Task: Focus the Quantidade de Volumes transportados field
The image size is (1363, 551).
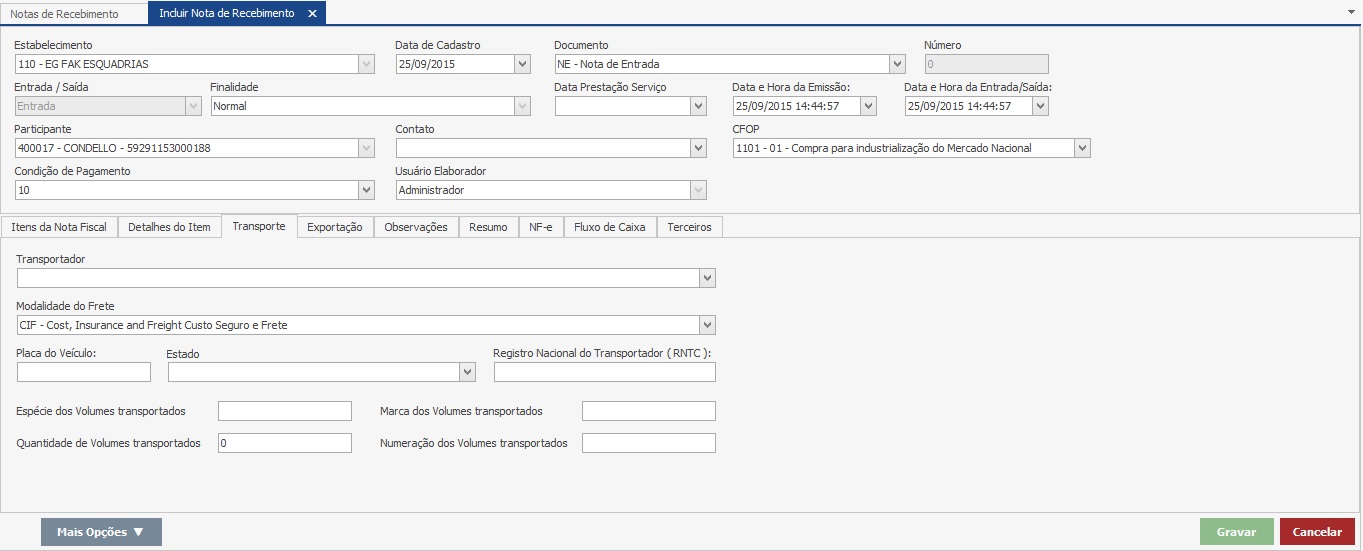Action: pos(285,443)
